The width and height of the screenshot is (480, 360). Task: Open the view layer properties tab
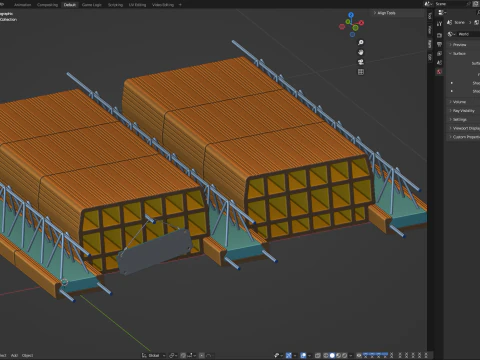coord(439,53)
